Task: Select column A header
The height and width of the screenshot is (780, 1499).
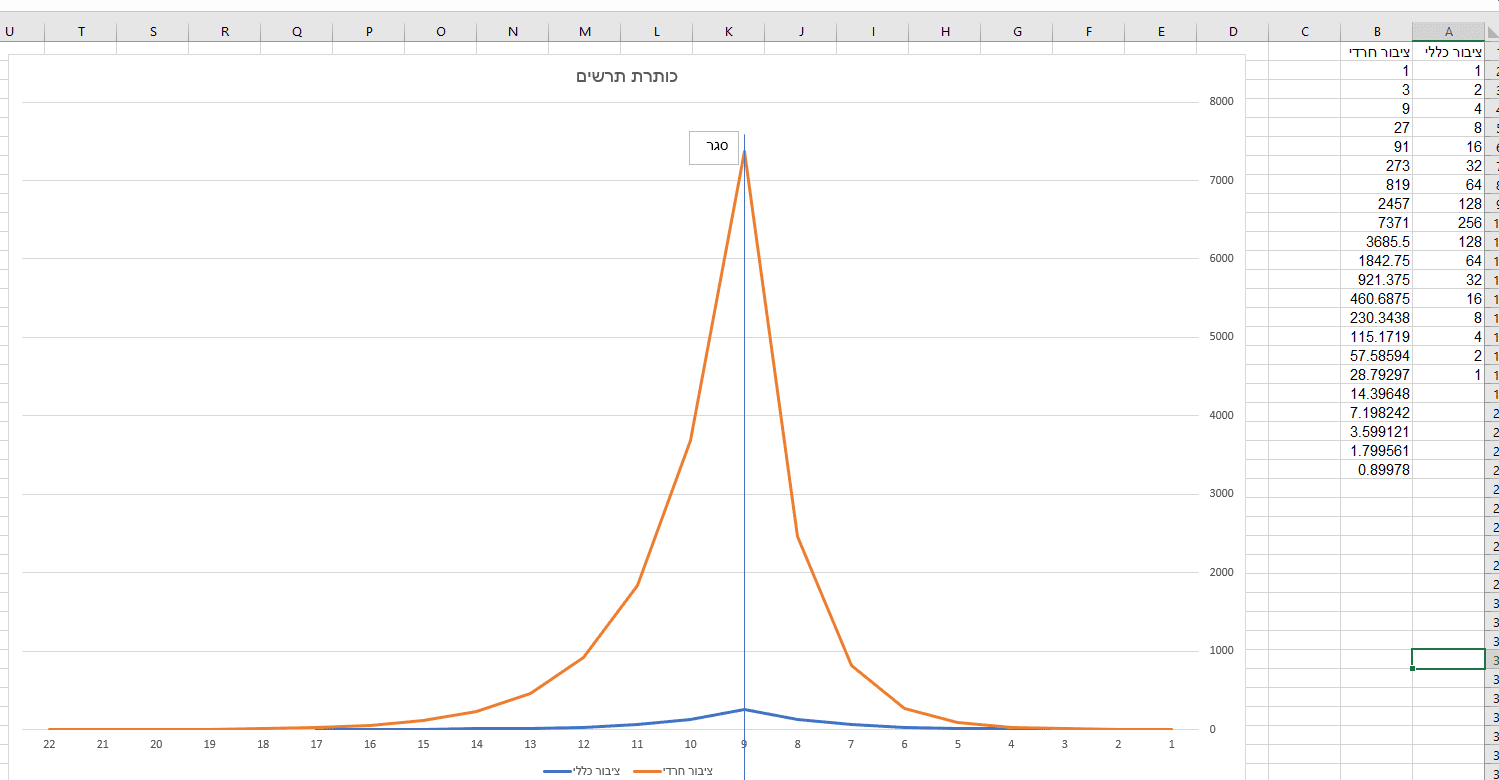Action: click(1449, 31)
